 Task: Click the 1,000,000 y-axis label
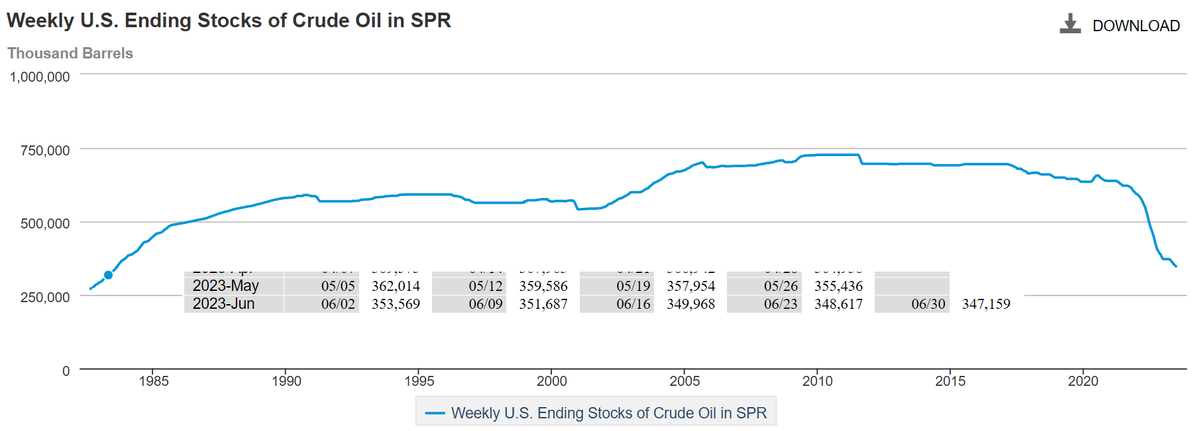(39, 76)
